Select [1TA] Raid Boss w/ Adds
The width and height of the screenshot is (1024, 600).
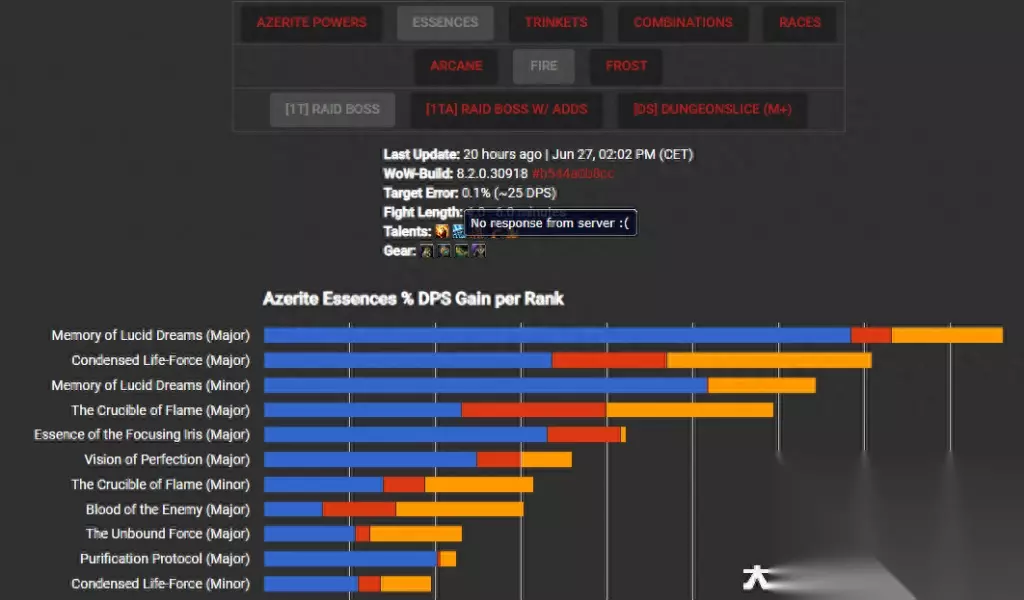[x=506, y=109]
